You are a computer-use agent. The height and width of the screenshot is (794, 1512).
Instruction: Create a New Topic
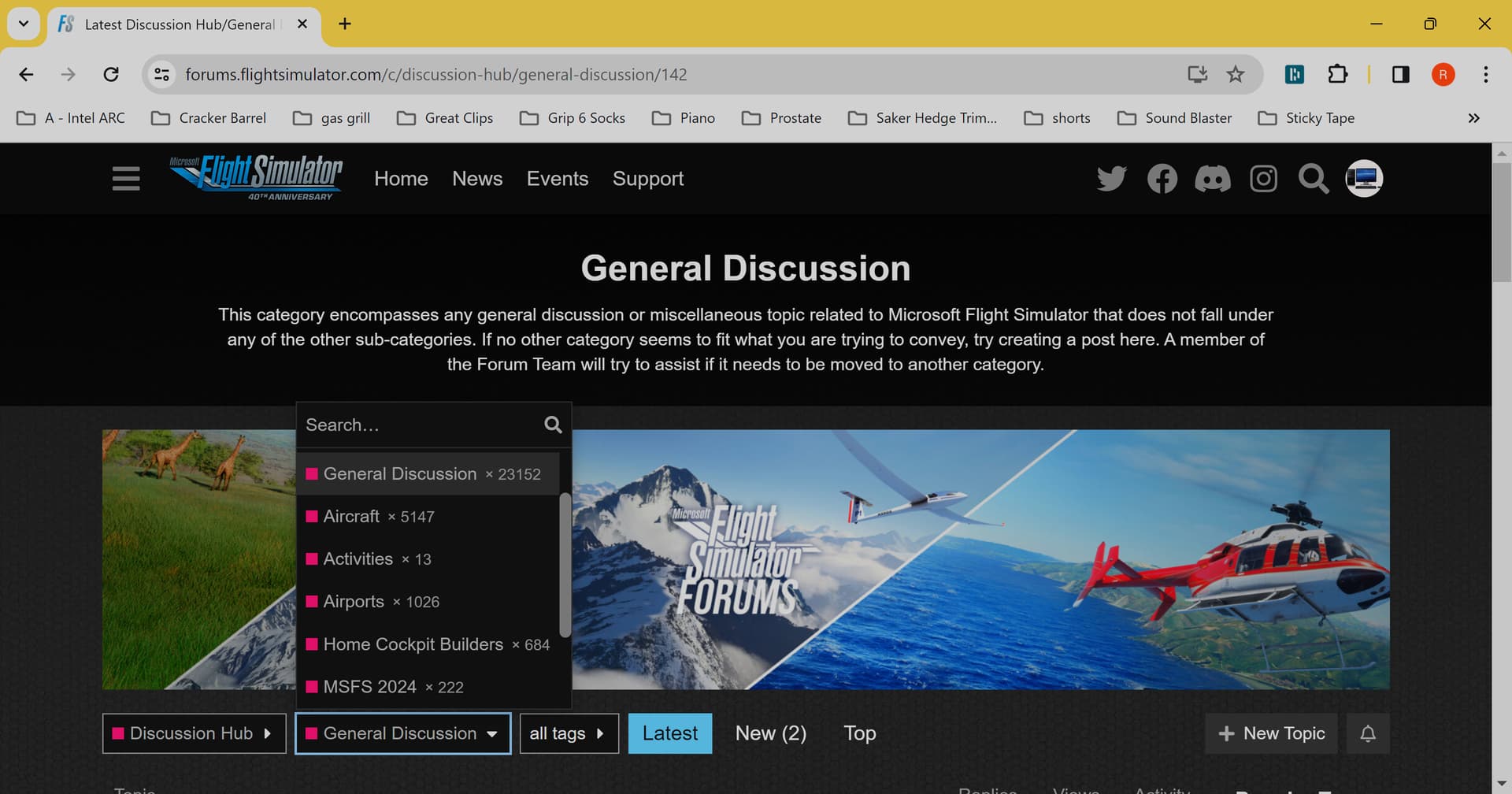pyautogui.click(x=1271, y=733)
